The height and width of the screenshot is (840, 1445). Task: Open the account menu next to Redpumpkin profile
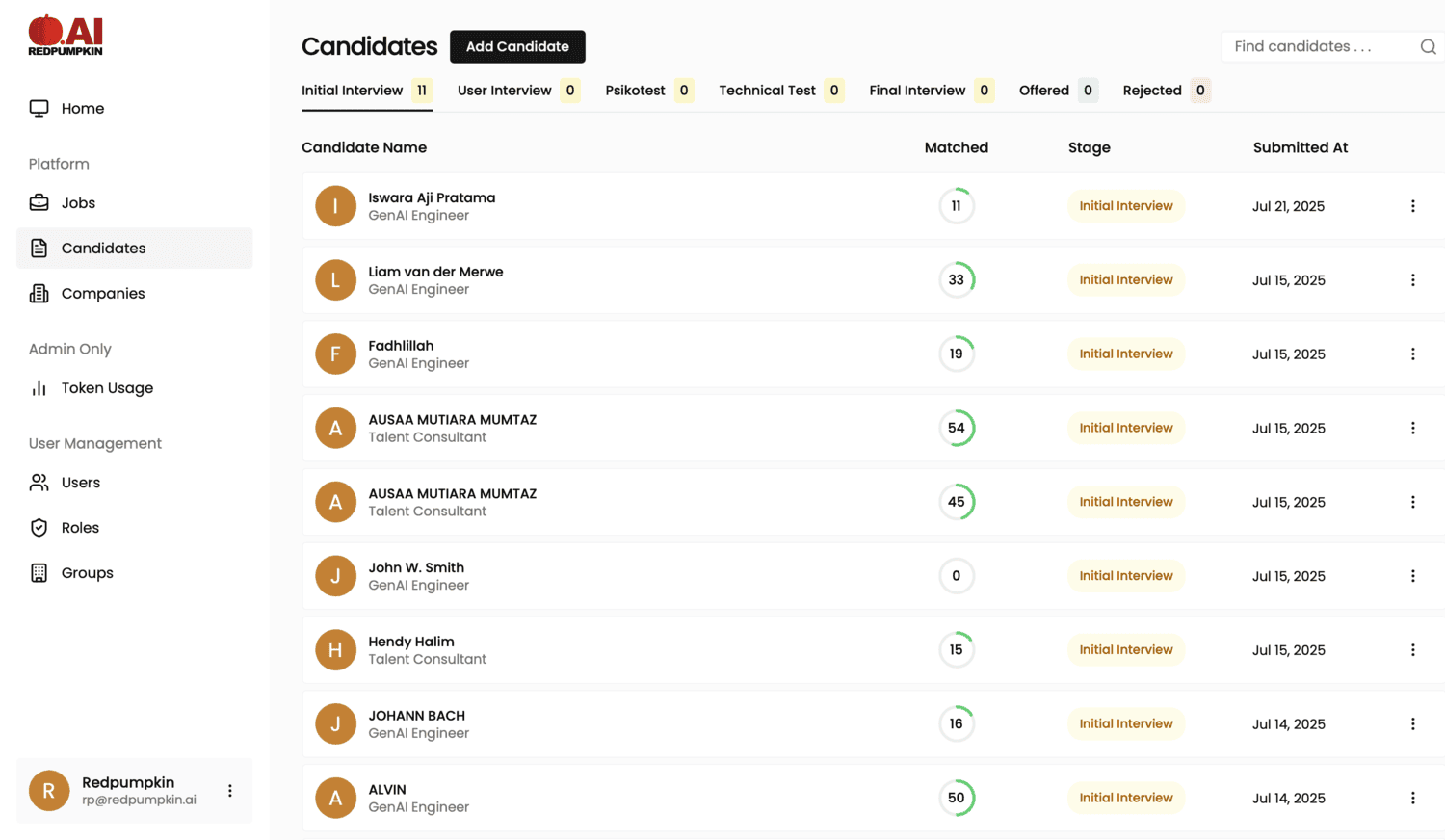(x=229, y=790)
